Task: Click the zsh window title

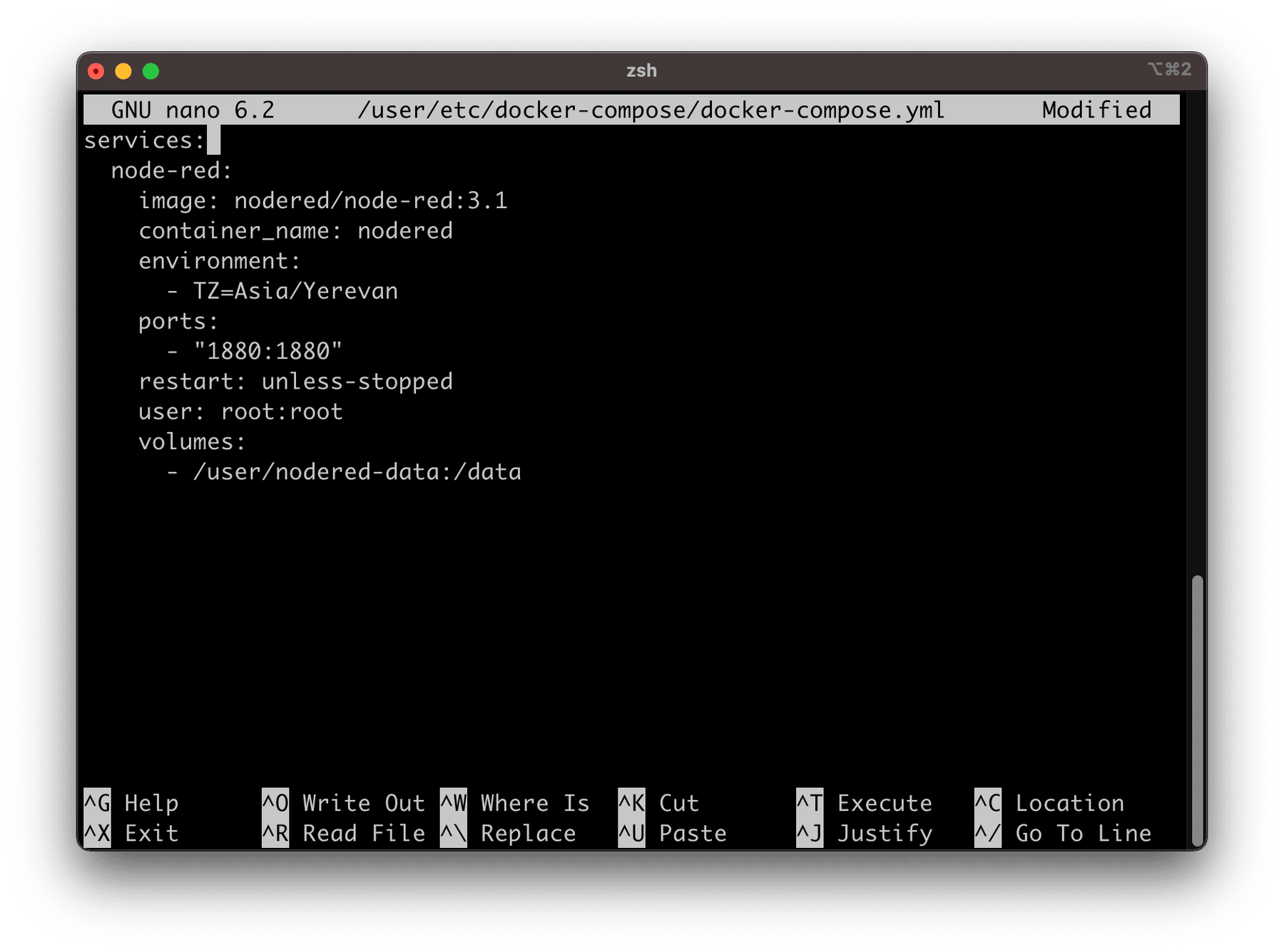Action: (x=641, y=71)
